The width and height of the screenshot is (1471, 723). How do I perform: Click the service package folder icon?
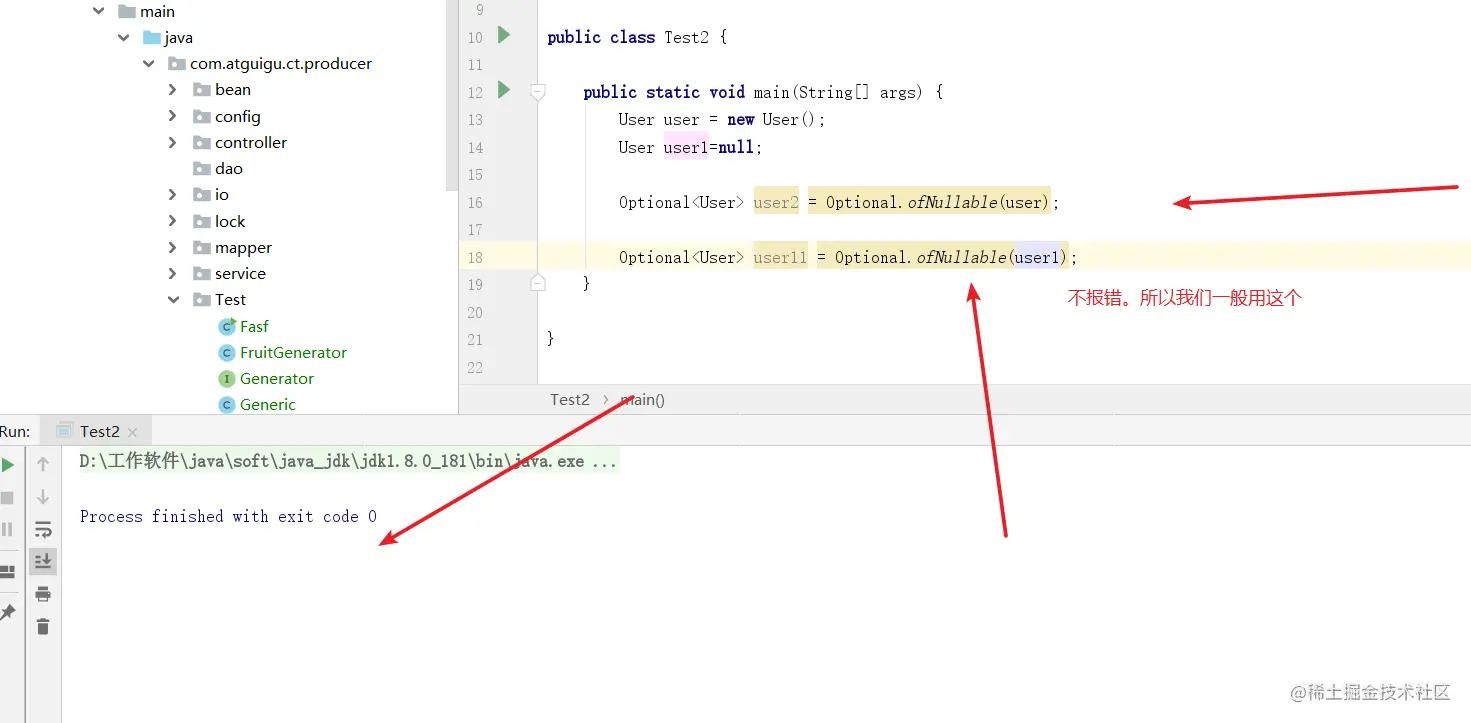(201, 273)
